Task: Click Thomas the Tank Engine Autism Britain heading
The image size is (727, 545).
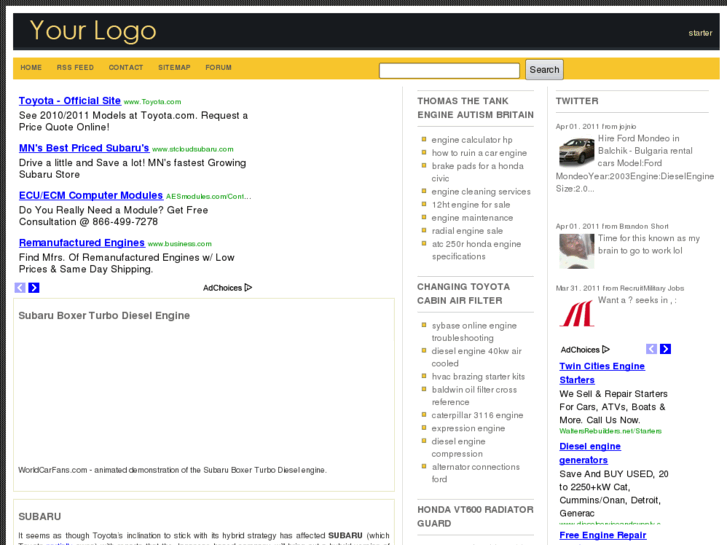Action: tap(475, 108)
